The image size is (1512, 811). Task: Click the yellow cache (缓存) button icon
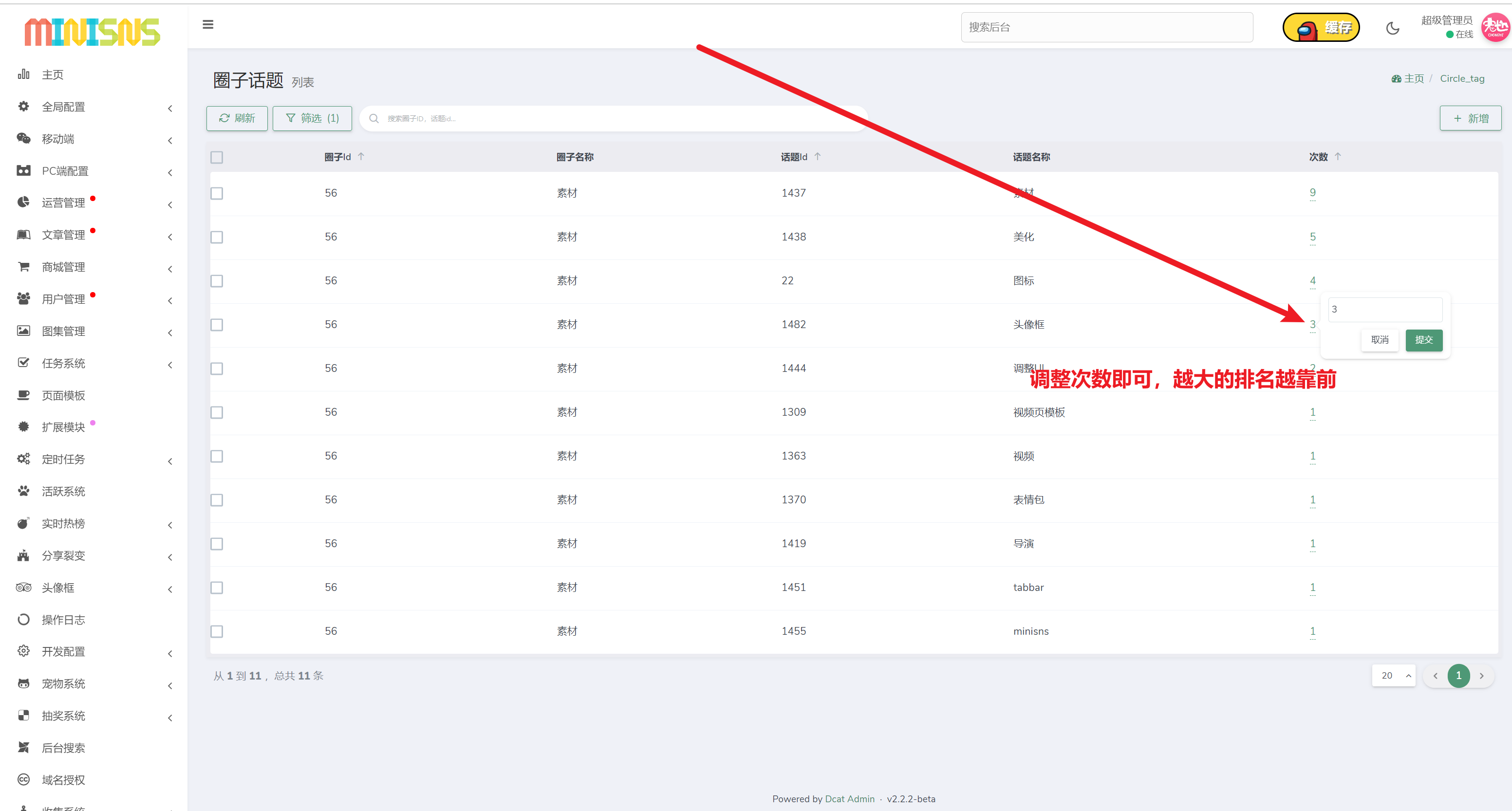(1321, 28)
